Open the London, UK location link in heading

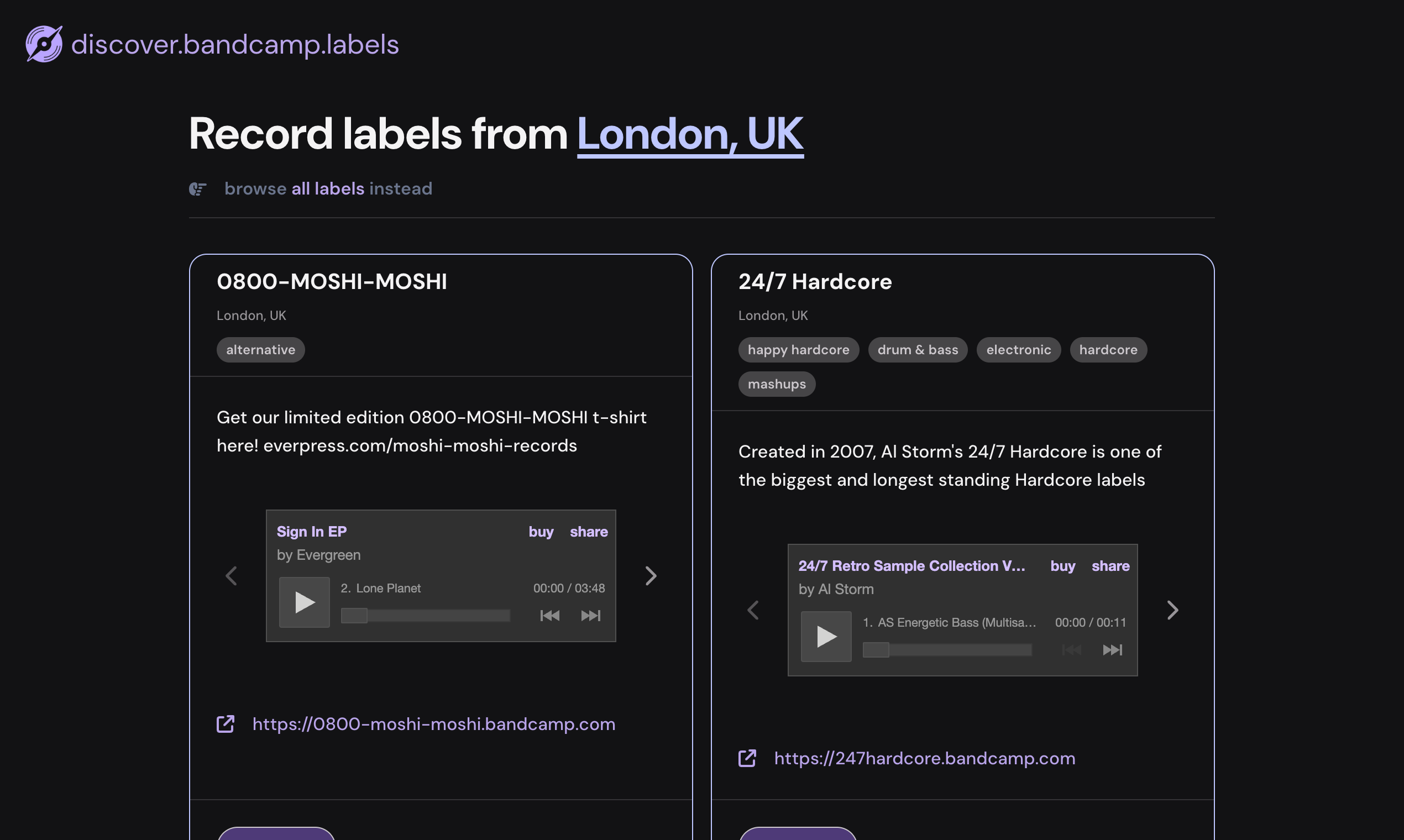click(690, 134)
